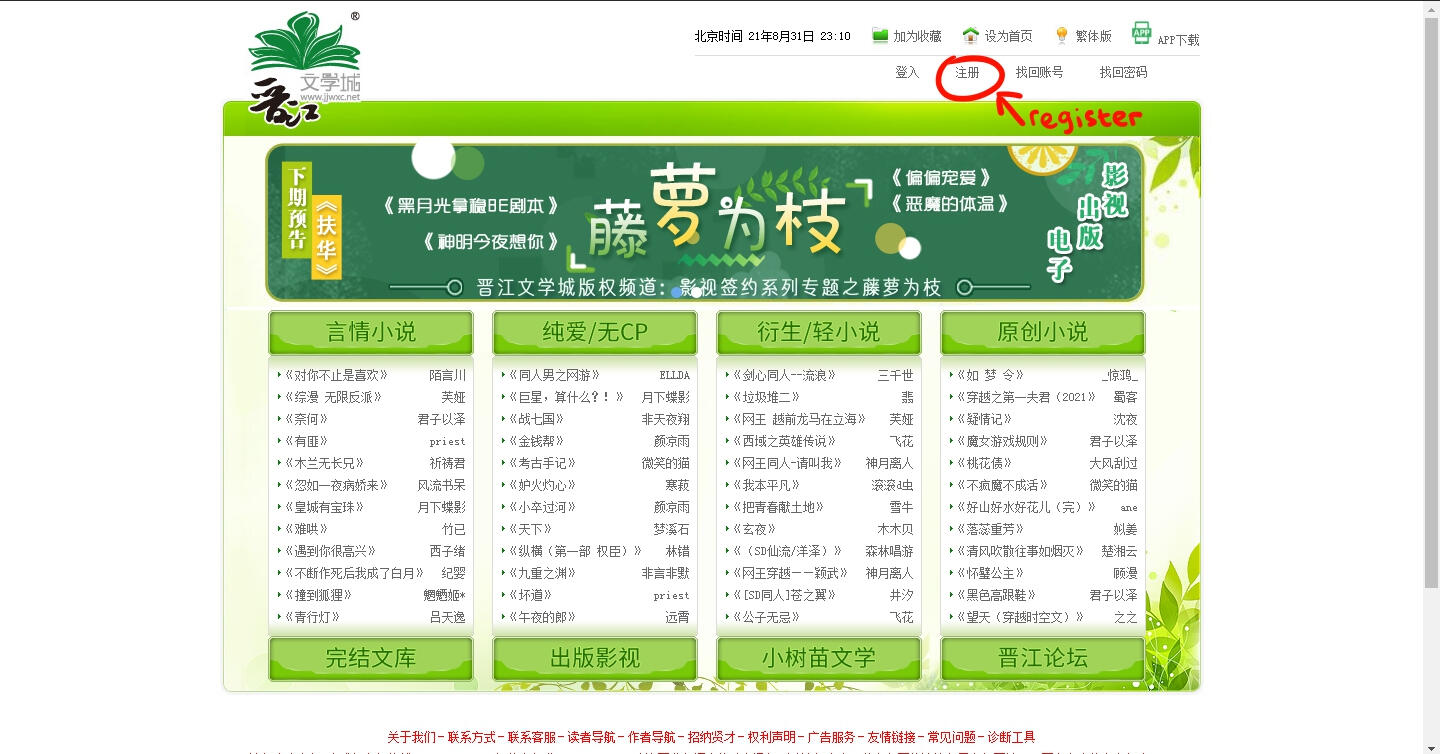Switch to the 纯爱/无CP category tab

click(595, 332)
